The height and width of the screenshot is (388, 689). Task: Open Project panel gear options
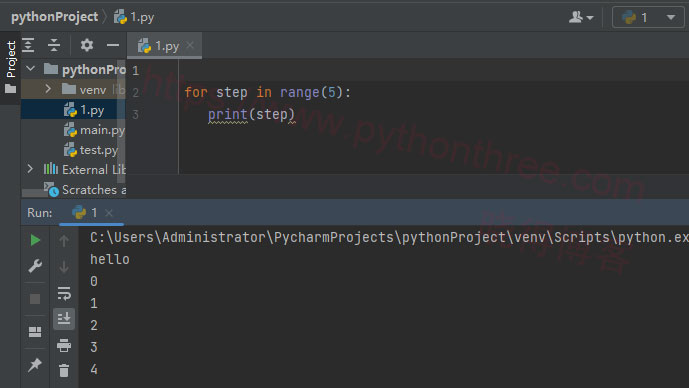point(87,45)
